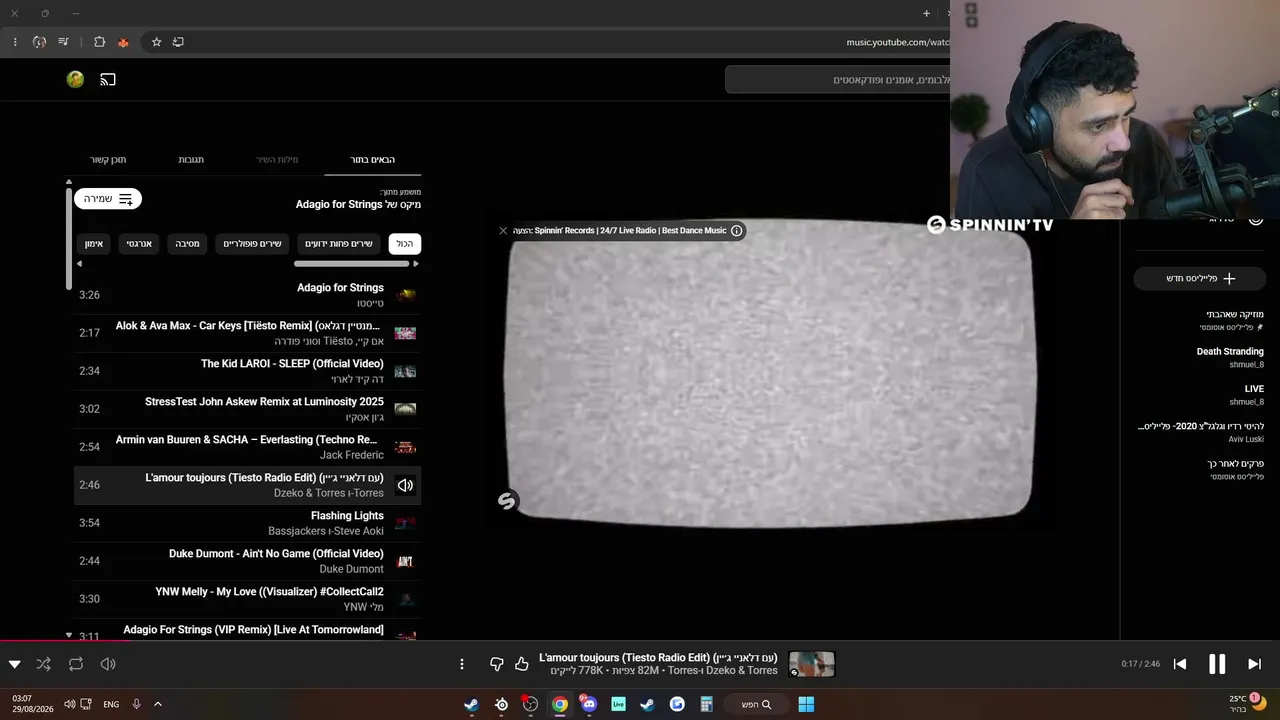Click the chip row right scroll arrow
The height and width of the screenshot is (720, 1280).
[x=416, y=264]
